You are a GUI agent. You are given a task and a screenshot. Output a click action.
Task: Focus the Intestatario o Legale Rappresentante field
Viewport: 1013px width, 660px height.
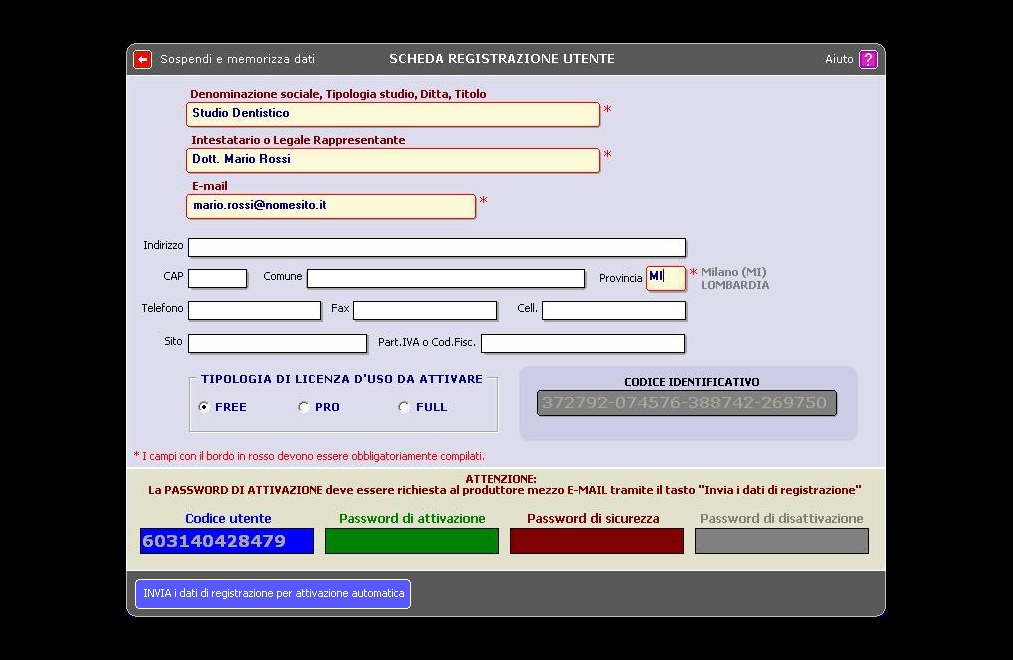pos(393,160)
